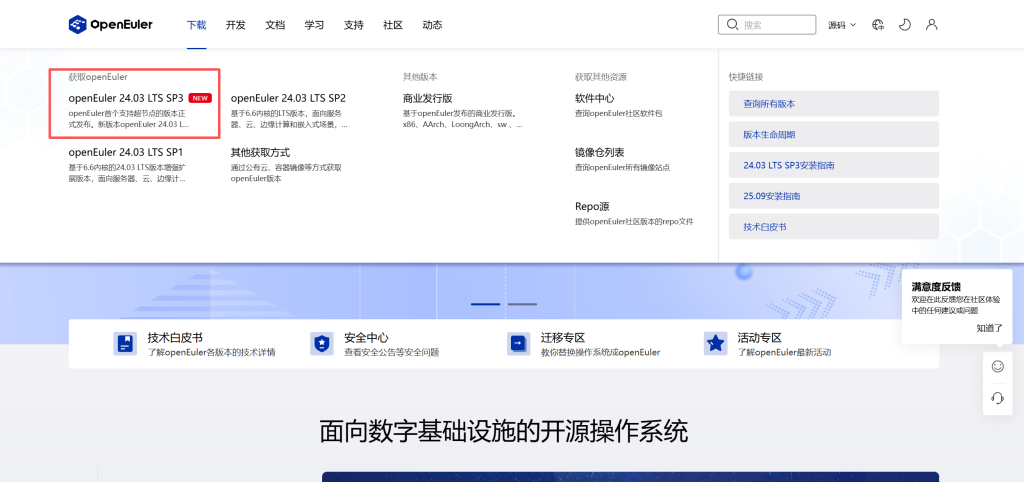Open the 文档 menu
The image size is (1024, 482).
click(x=275, y=24)
